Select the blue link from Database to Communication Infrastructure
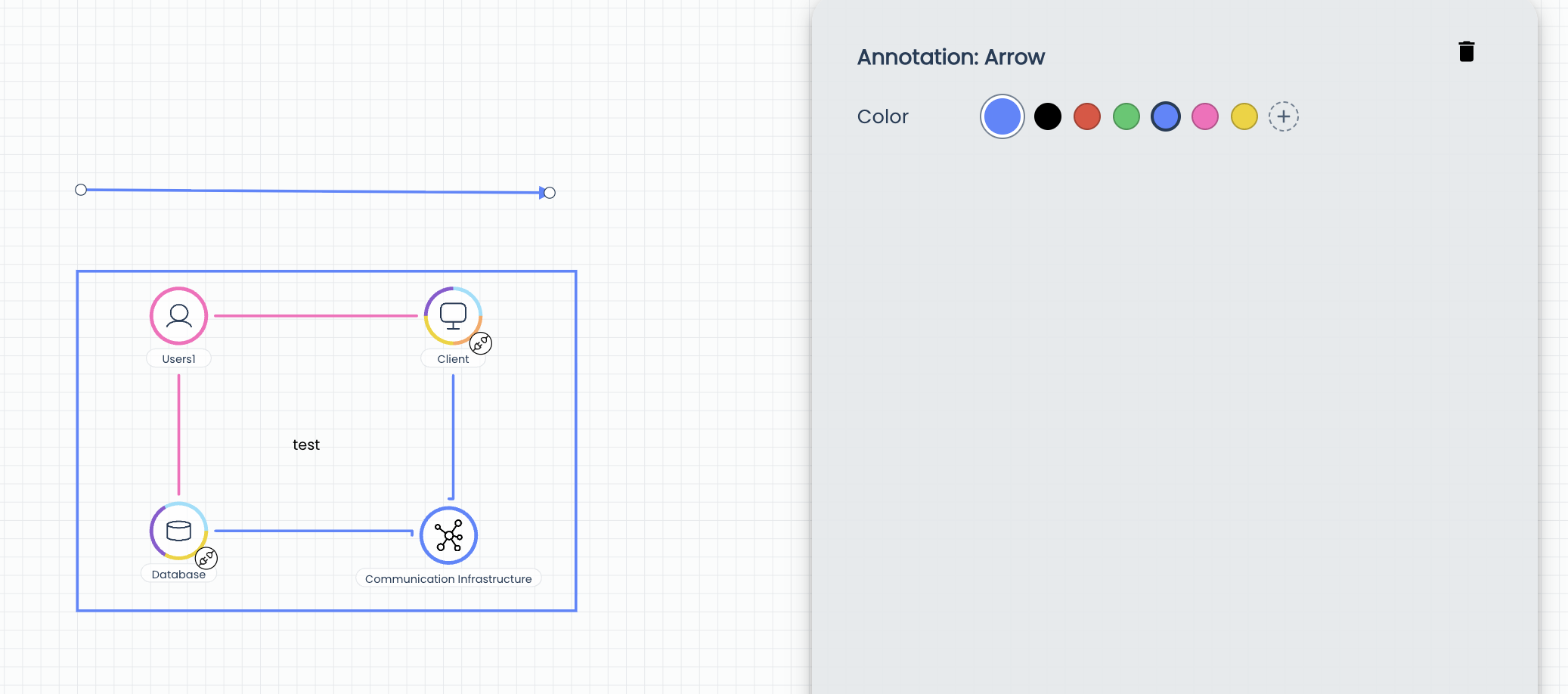The height and width of the screenshot is (694, 1568). coord(314,531)
